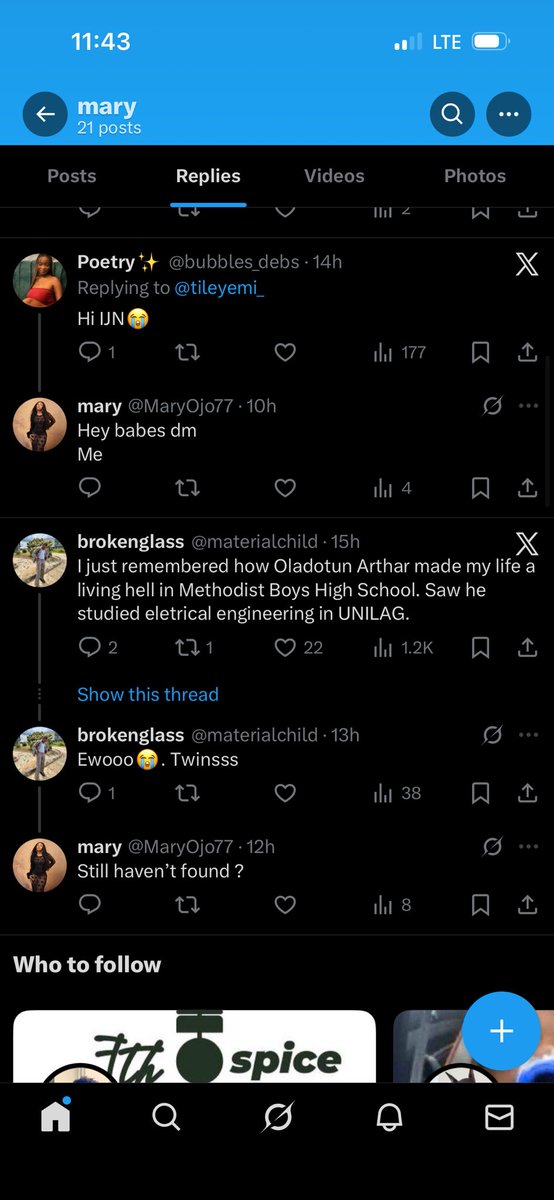Open more options on 'Still haven't found' reply
This screenshot has height=1200, width=554.
529,847
